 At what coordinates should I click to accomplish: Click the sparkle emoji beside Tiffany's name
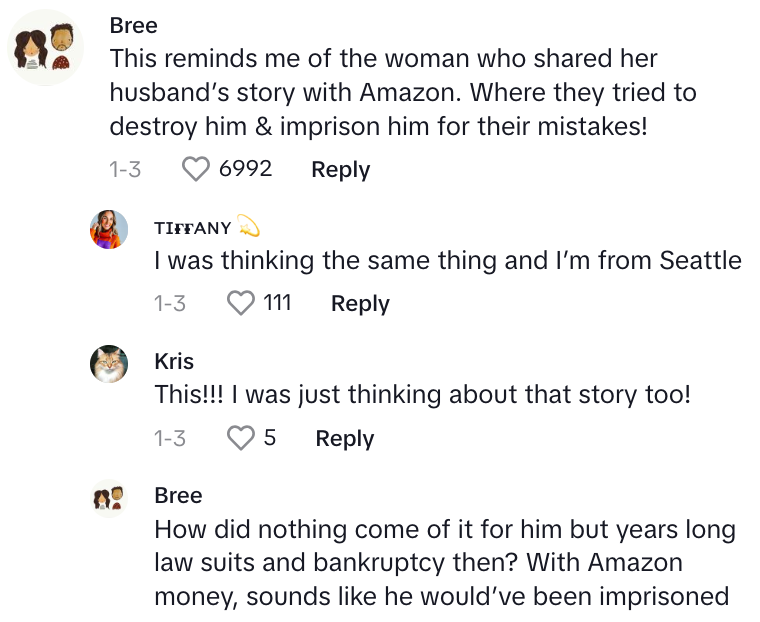(x=249, y=228)
